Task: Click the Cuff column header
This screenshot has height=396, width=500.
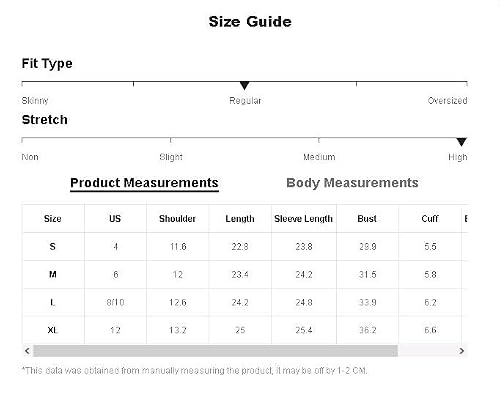Action: click(x=430, y=219)
